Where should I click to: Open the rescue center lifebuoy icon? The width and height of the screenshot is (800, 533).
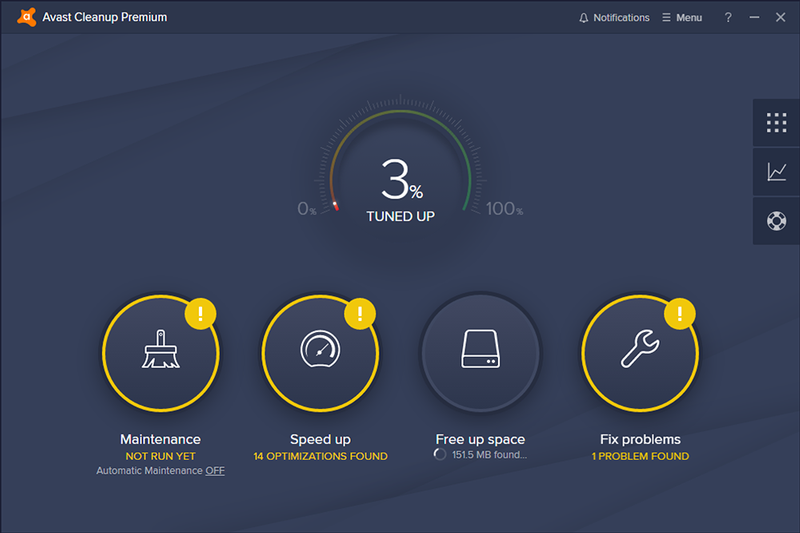coord(777,221)
